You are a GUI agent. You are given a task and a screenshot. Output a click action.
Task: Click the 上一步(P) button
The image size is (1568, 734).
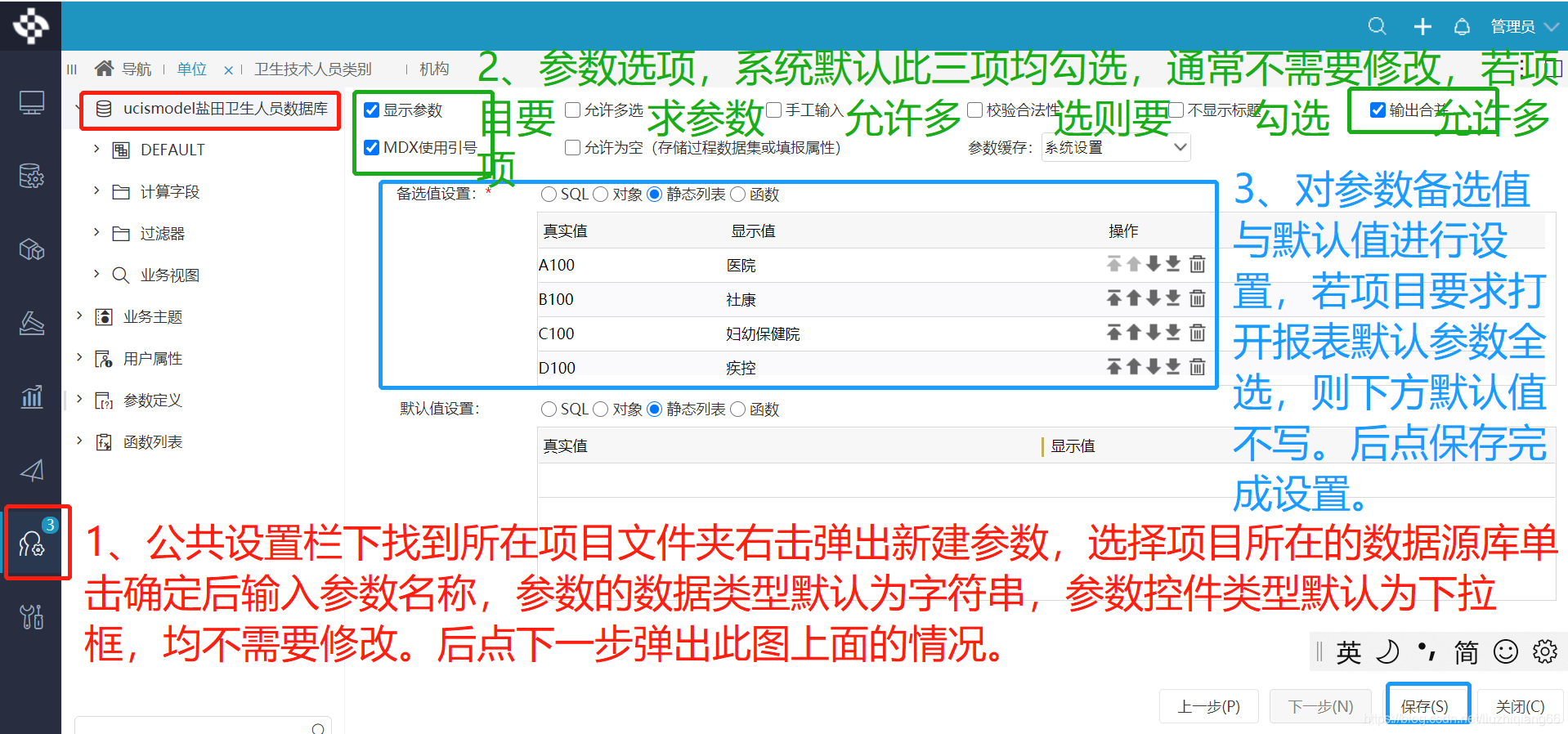tap(1208, 706)
